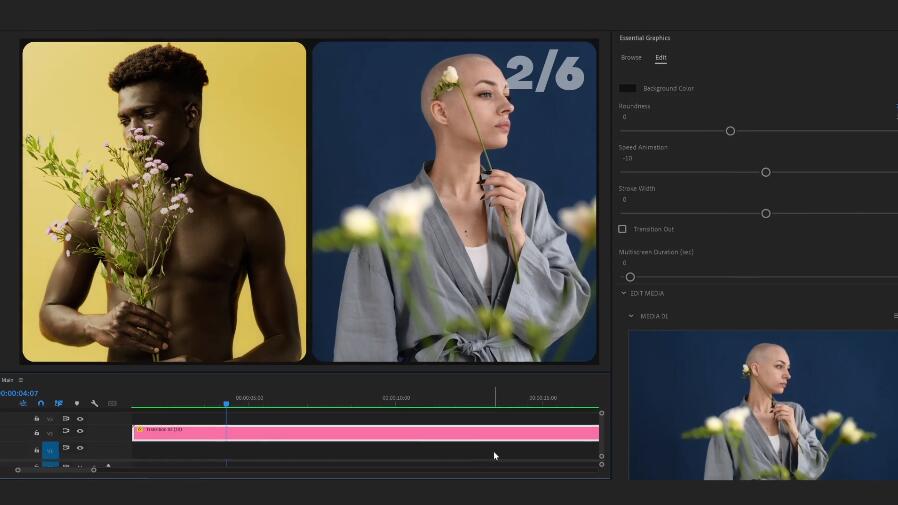Open the MEDIA 01 options menu icon
898x505 pixels.
[x=895, y=316]
